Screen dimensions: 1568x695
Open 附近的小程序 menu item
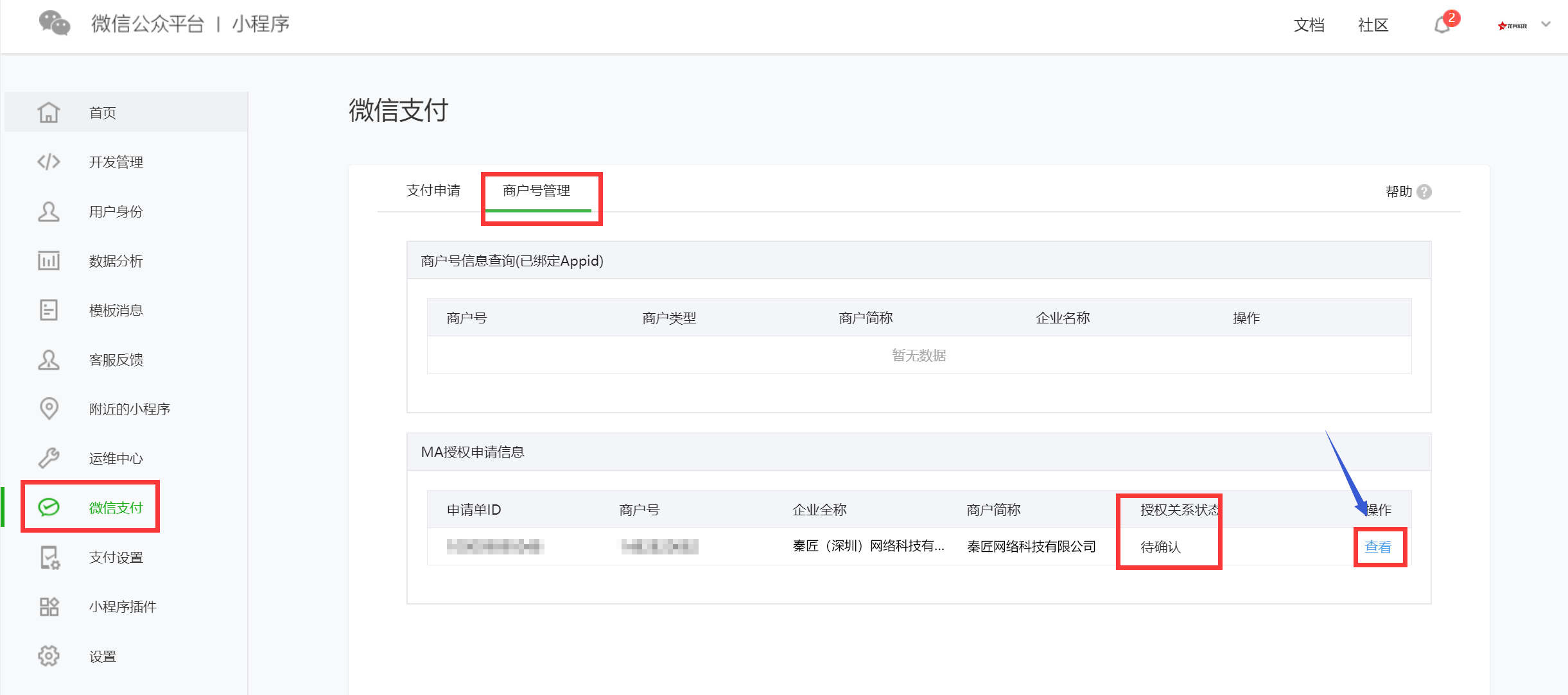pos(130,409)
